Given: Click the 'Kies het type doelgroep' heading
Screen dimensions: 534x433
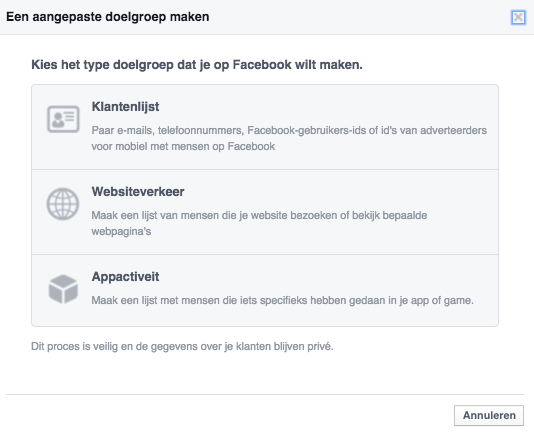Looking at the screenshot, I should (197, 65).
